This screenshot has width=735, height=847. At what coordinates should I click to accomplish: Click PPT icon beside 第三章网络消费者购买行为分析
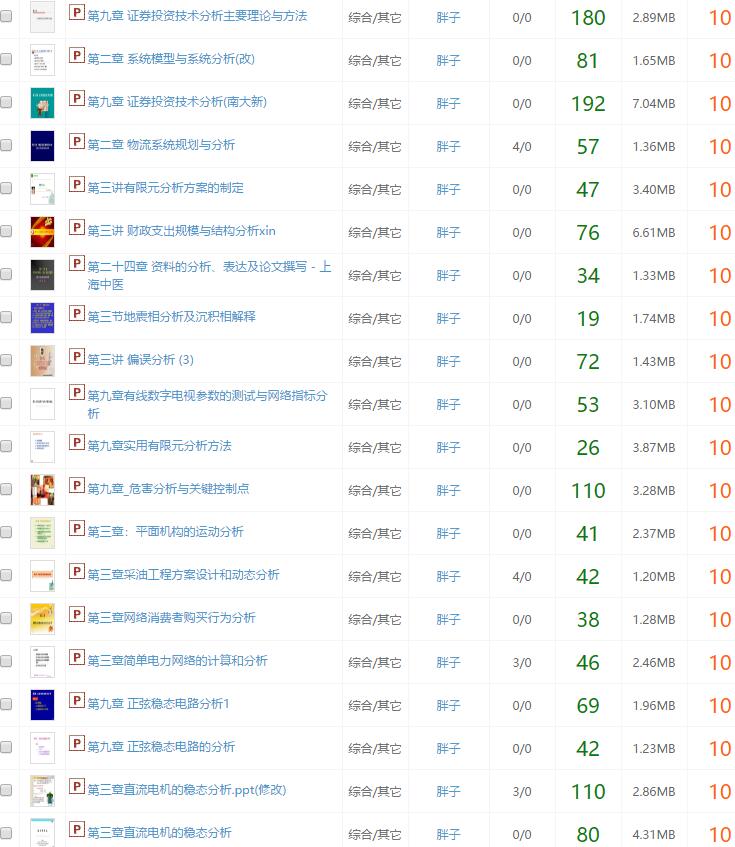[x=76, y=614]
